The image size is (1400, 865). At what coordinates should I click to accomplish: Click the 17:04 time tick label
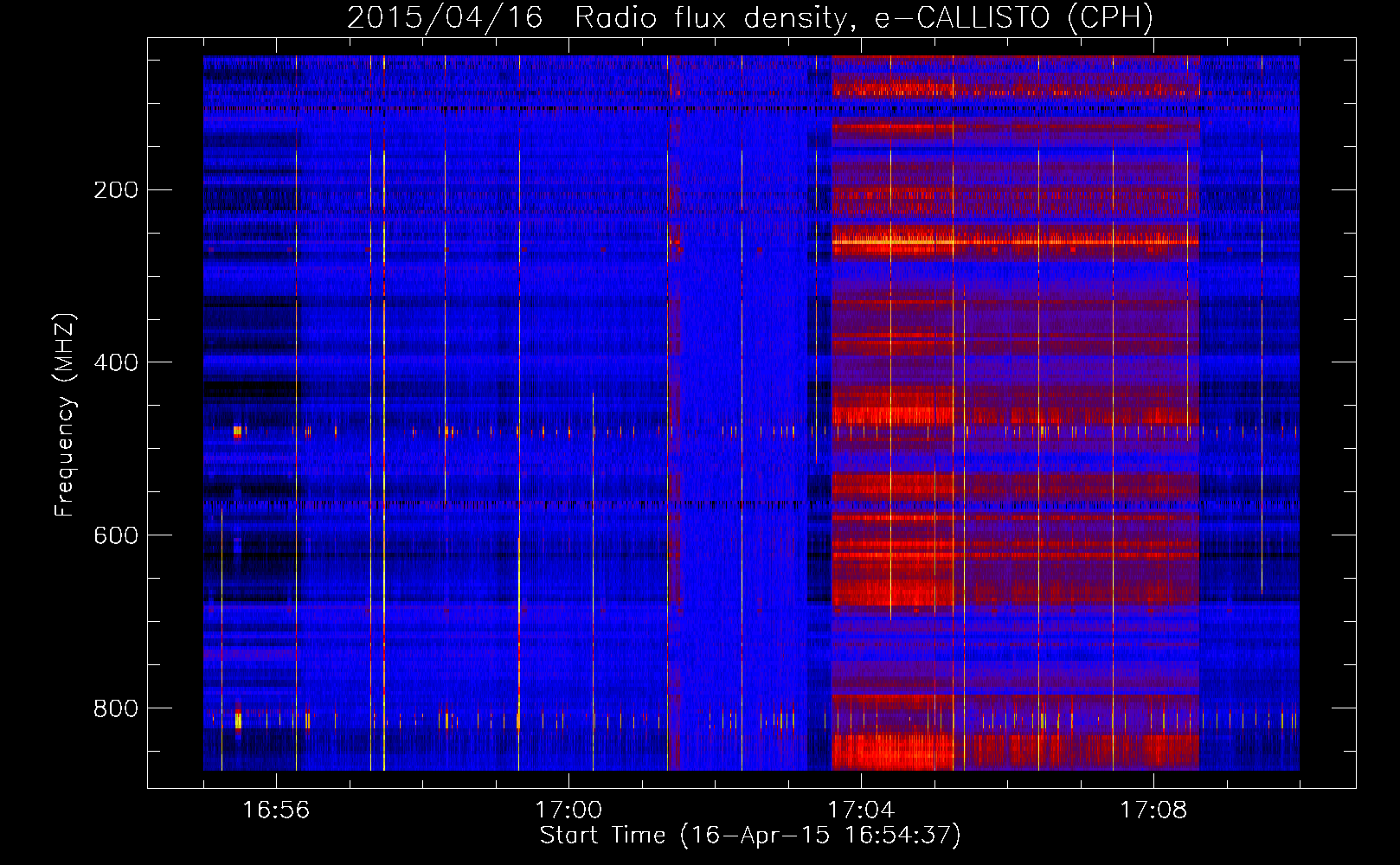coord(861,810)
